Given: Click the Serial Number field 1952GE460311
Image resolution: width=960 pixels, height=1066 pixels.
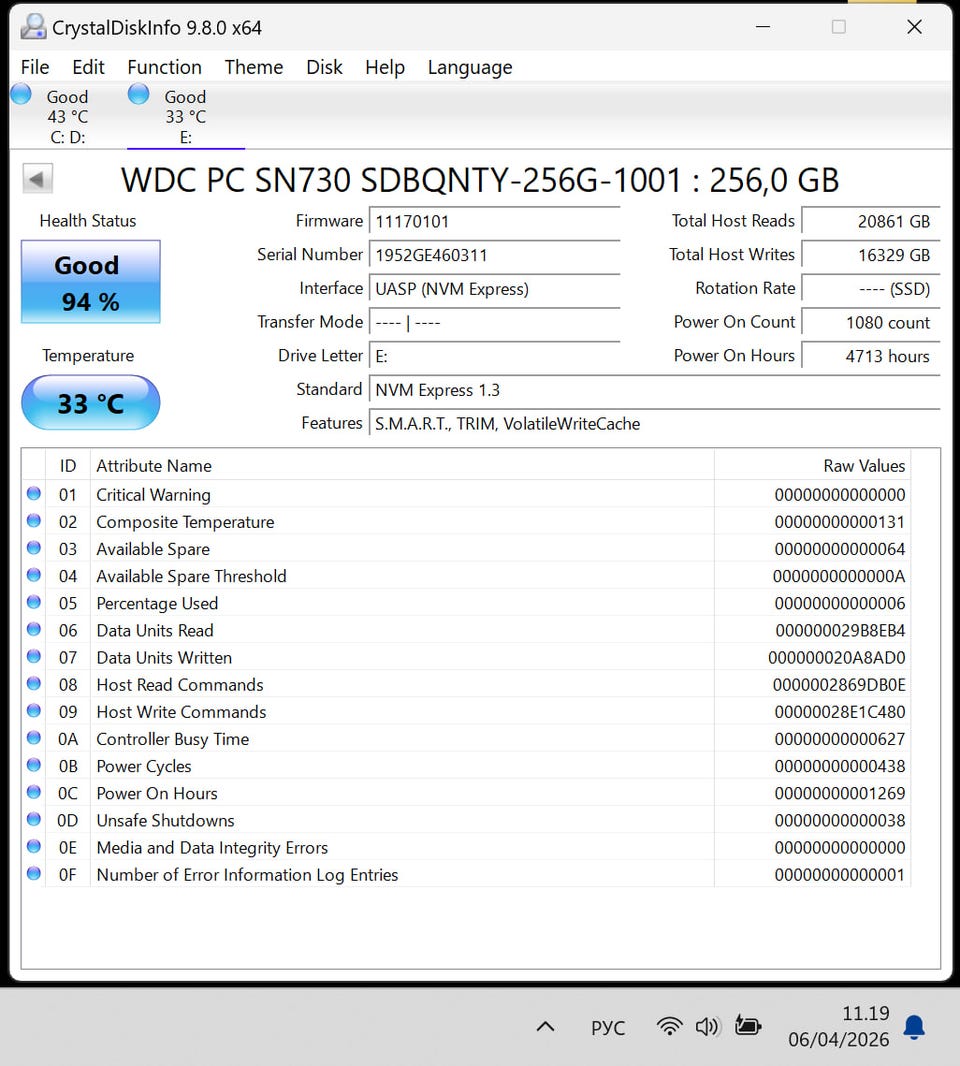Looking at the screenshot, I should [494, 256].
